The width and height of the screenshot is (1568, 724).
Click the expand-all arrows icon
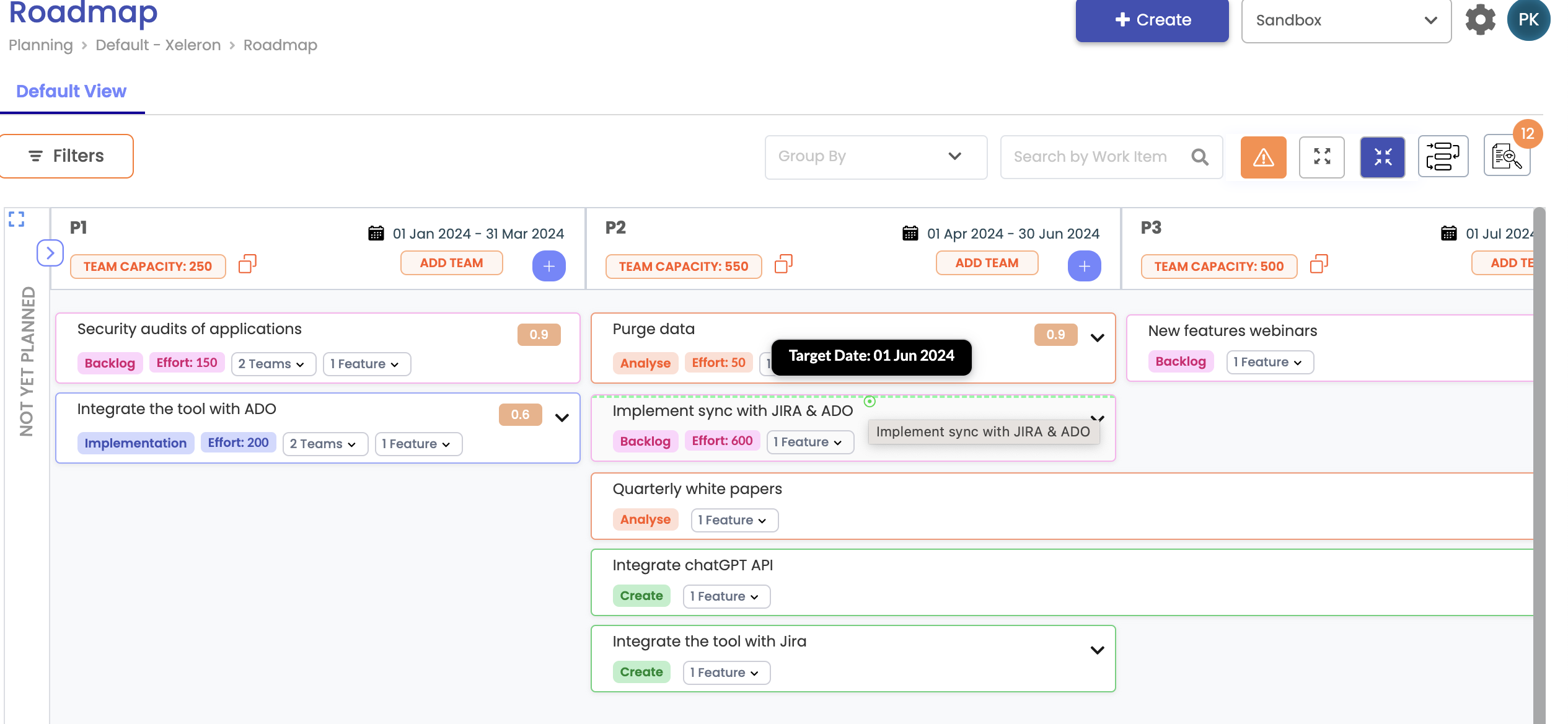tap(1321, 157)
